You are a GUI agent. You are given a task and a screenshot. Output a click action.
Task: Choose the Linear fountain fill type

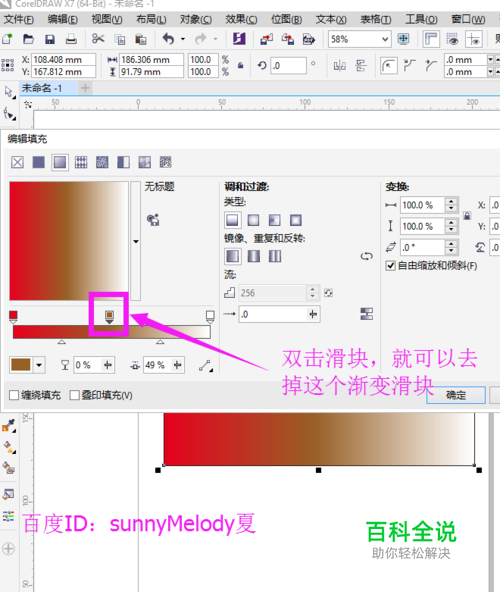[x=232, y=220]
